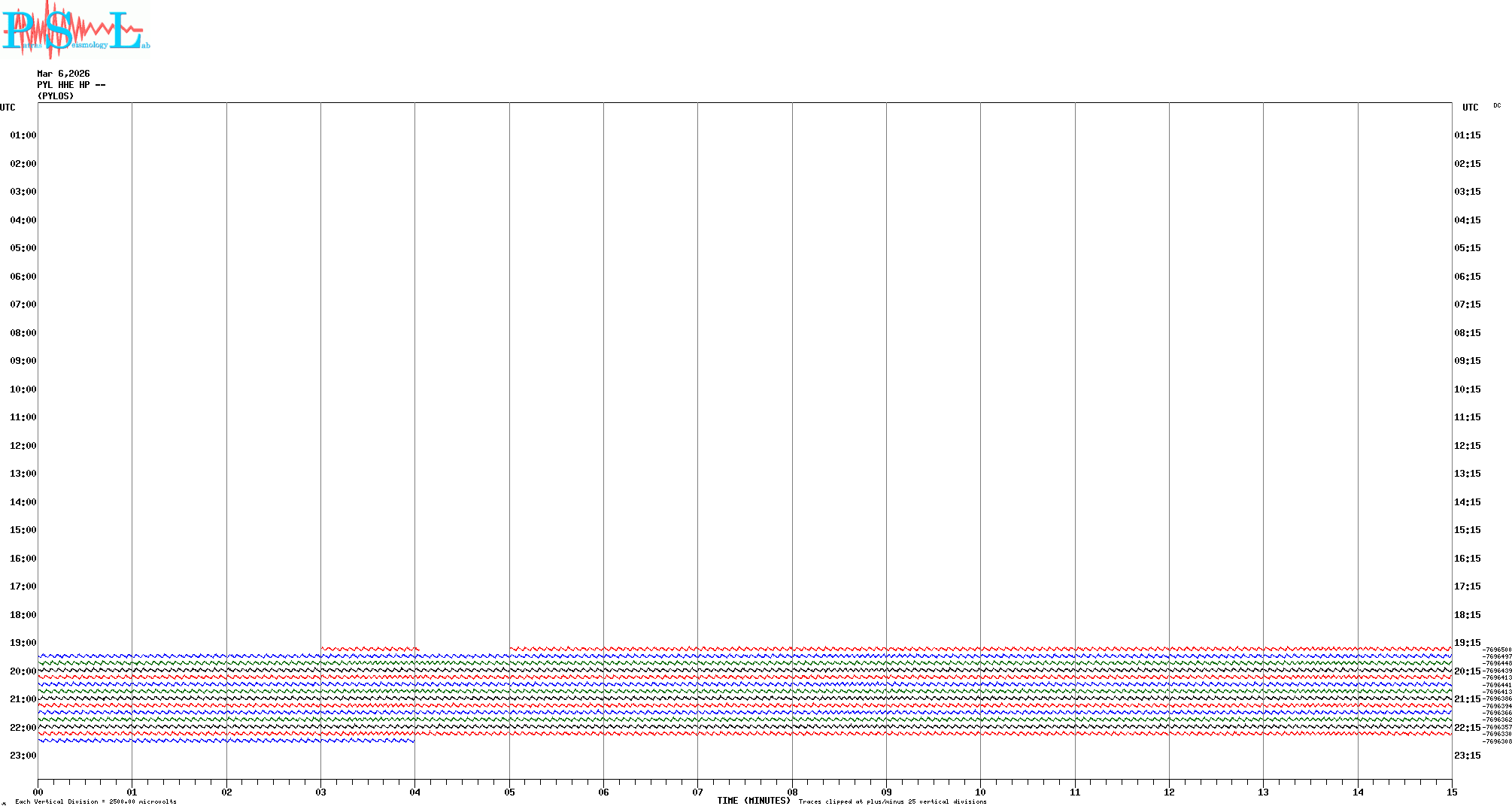
Task: Click minute 05 tick label on time axis
Action: [509, 792]
